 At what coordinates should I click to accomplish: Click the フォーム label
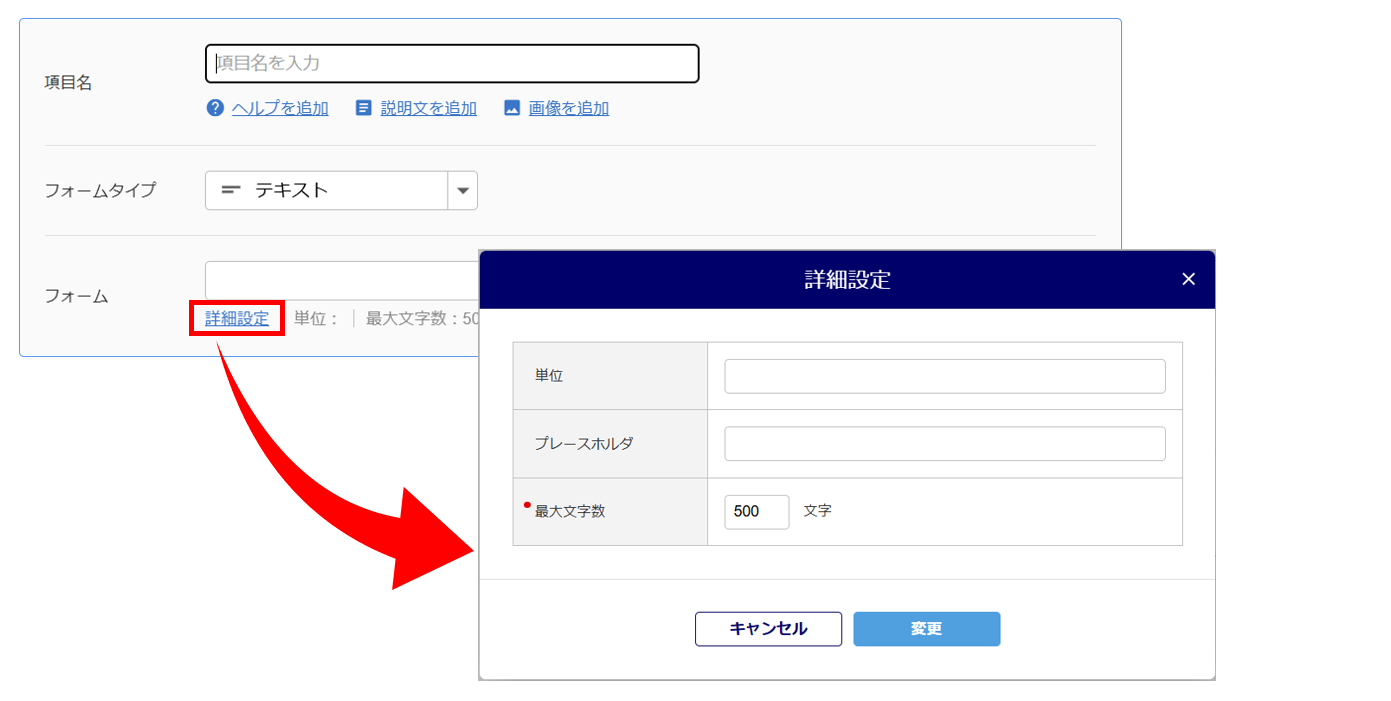click(x=77, y=296)
